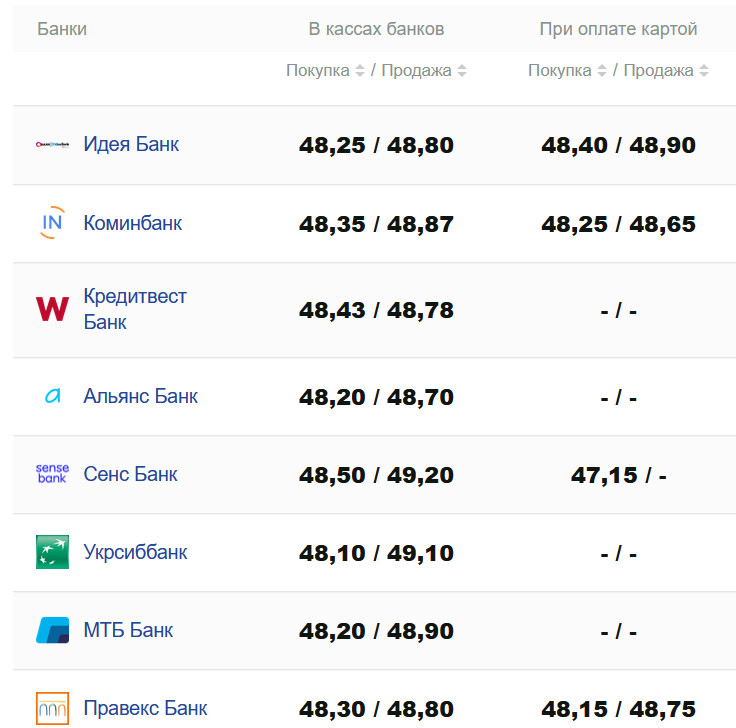Sort by card payment Продажа arrows

pyautogui.click(x=704, y=71)
